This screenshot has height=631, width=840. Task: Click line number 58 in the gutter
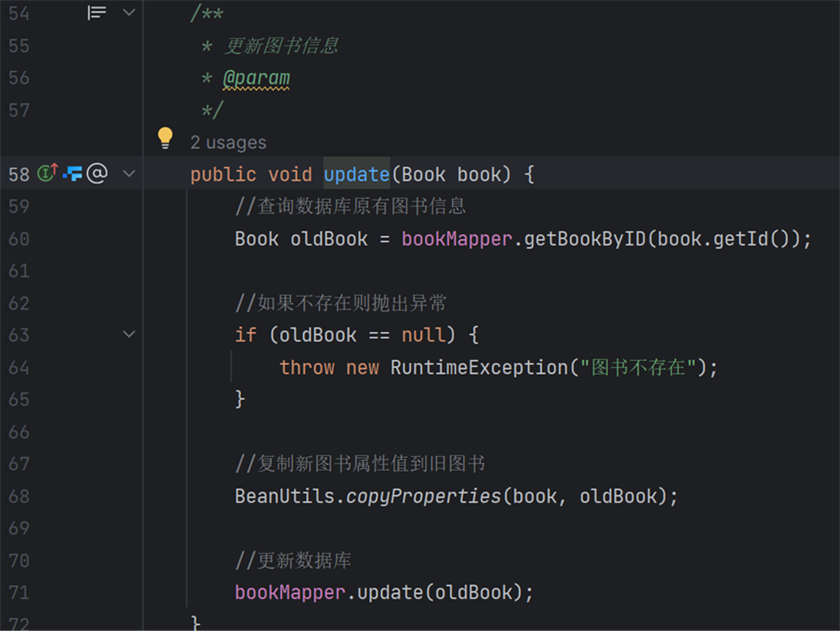(x=19, y=174)
